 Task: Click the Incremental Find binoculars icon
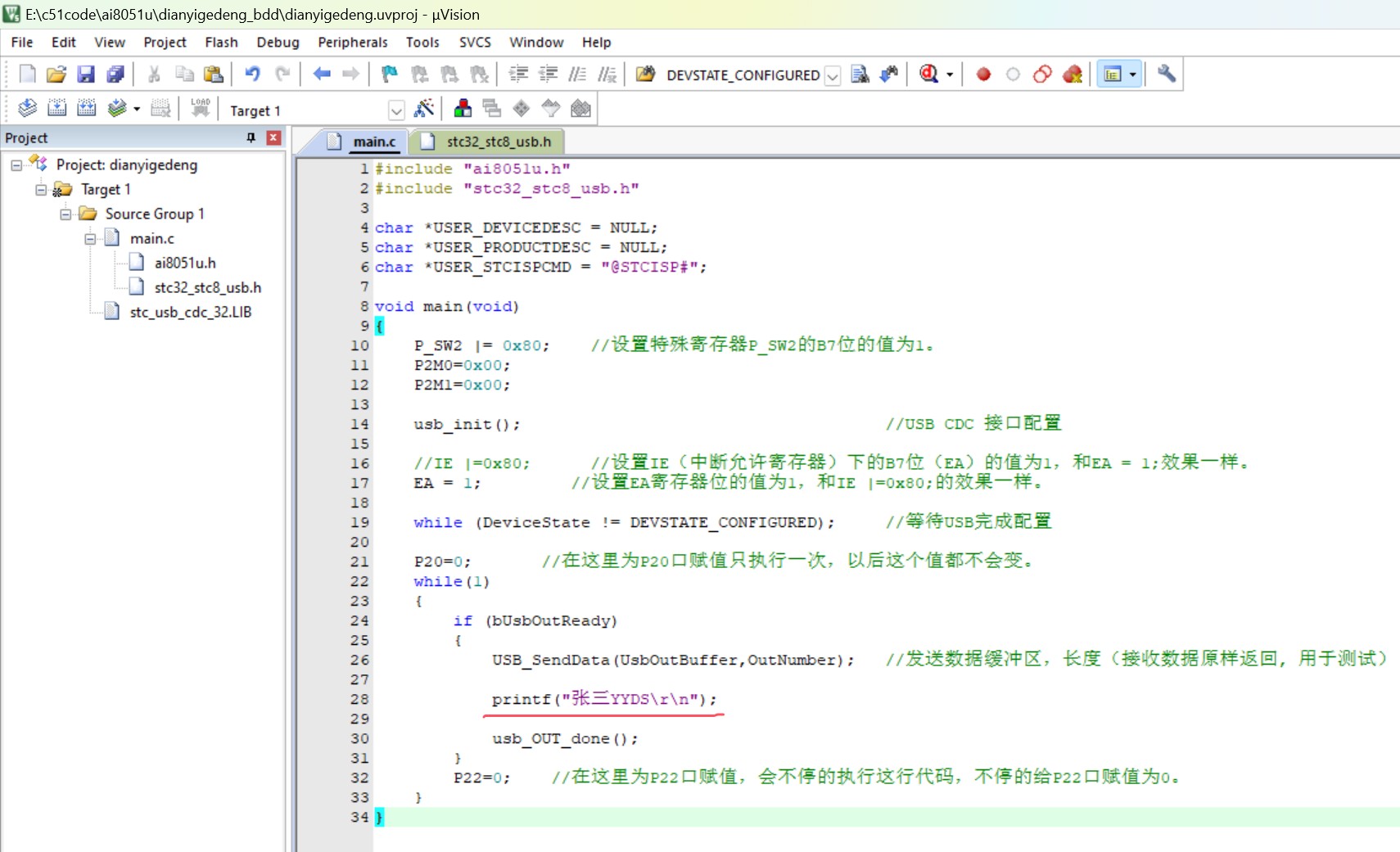point(889,74)
